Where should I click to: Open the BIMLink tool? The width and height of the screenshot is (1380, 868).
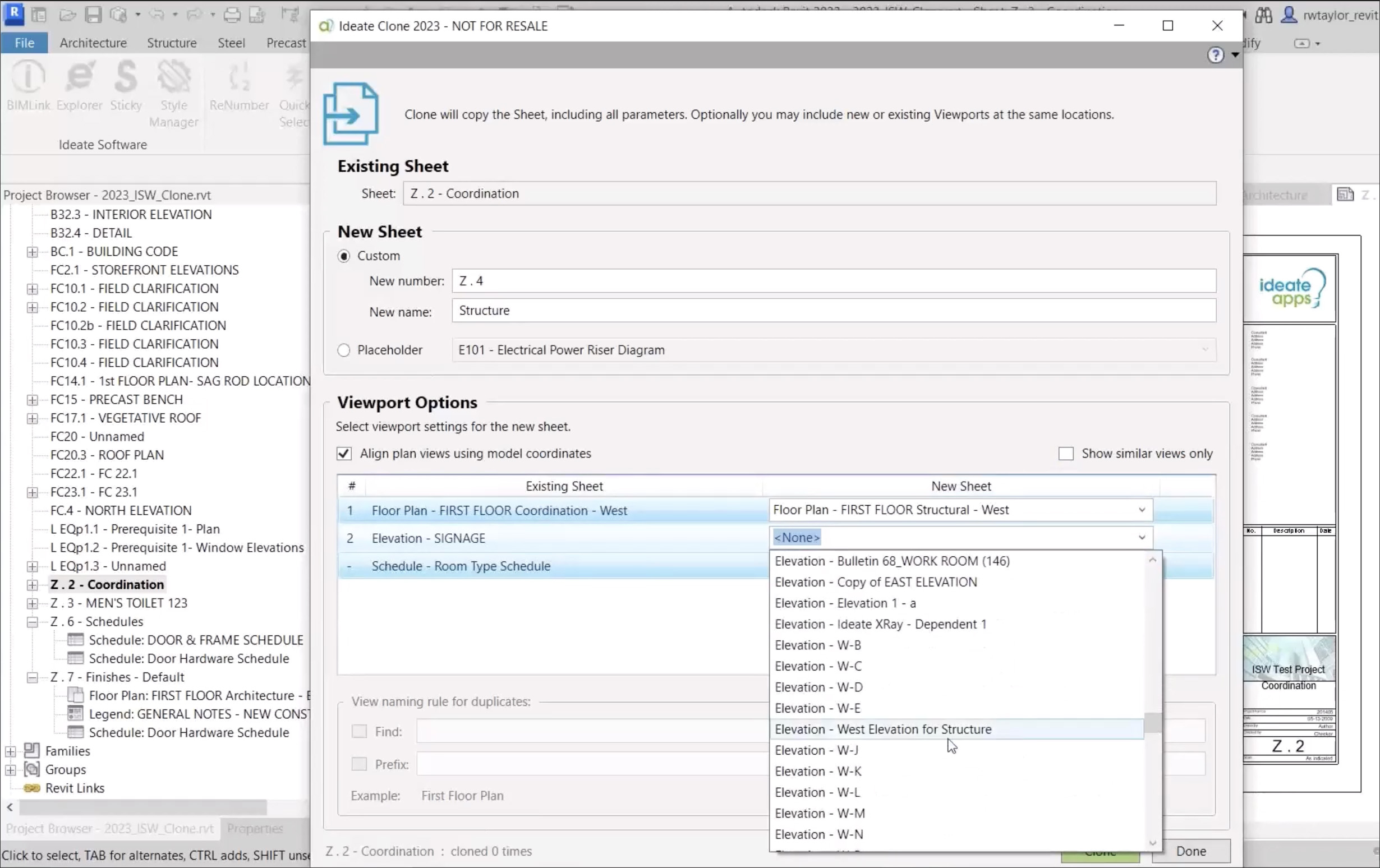(x=29, y=86)
